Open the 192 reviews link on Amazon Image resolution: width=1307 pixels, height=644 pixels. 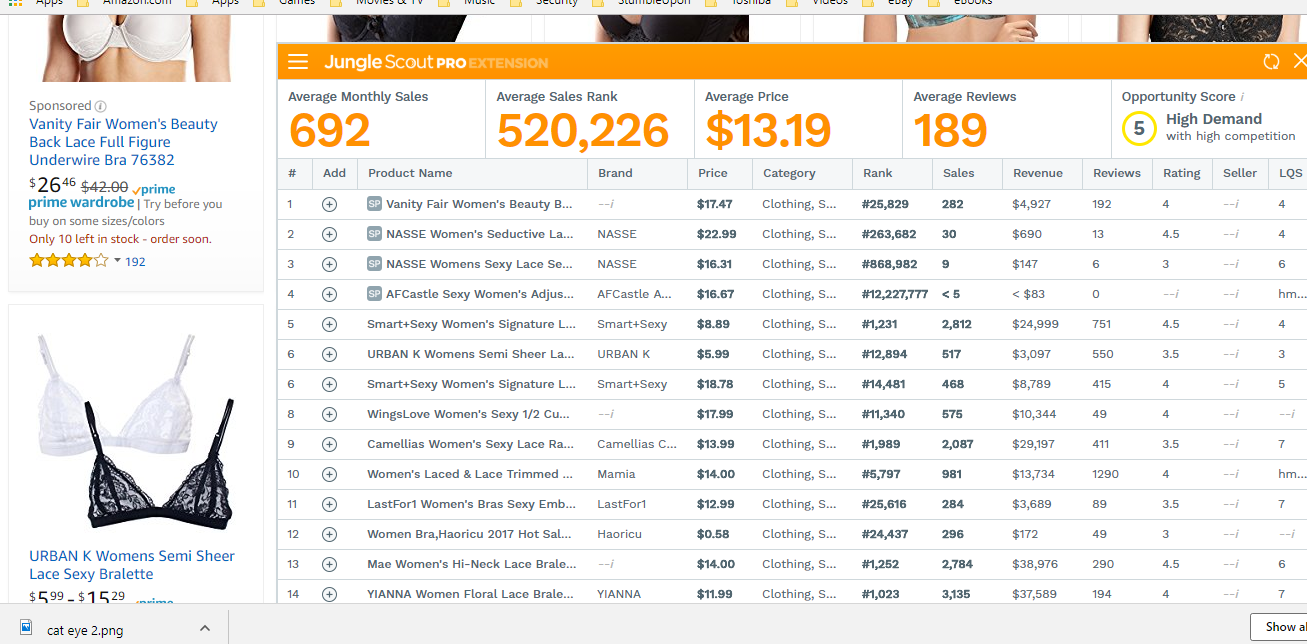[135, 261]
